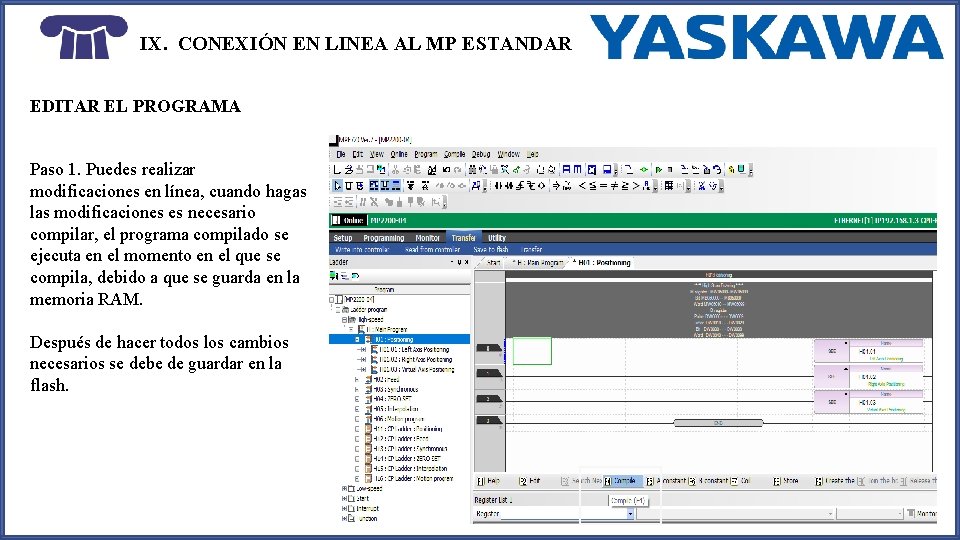Select the arrow pointer tool in ladder toolbar
The height and width of the screenshot is (540, 960).
tap(337, 186)
